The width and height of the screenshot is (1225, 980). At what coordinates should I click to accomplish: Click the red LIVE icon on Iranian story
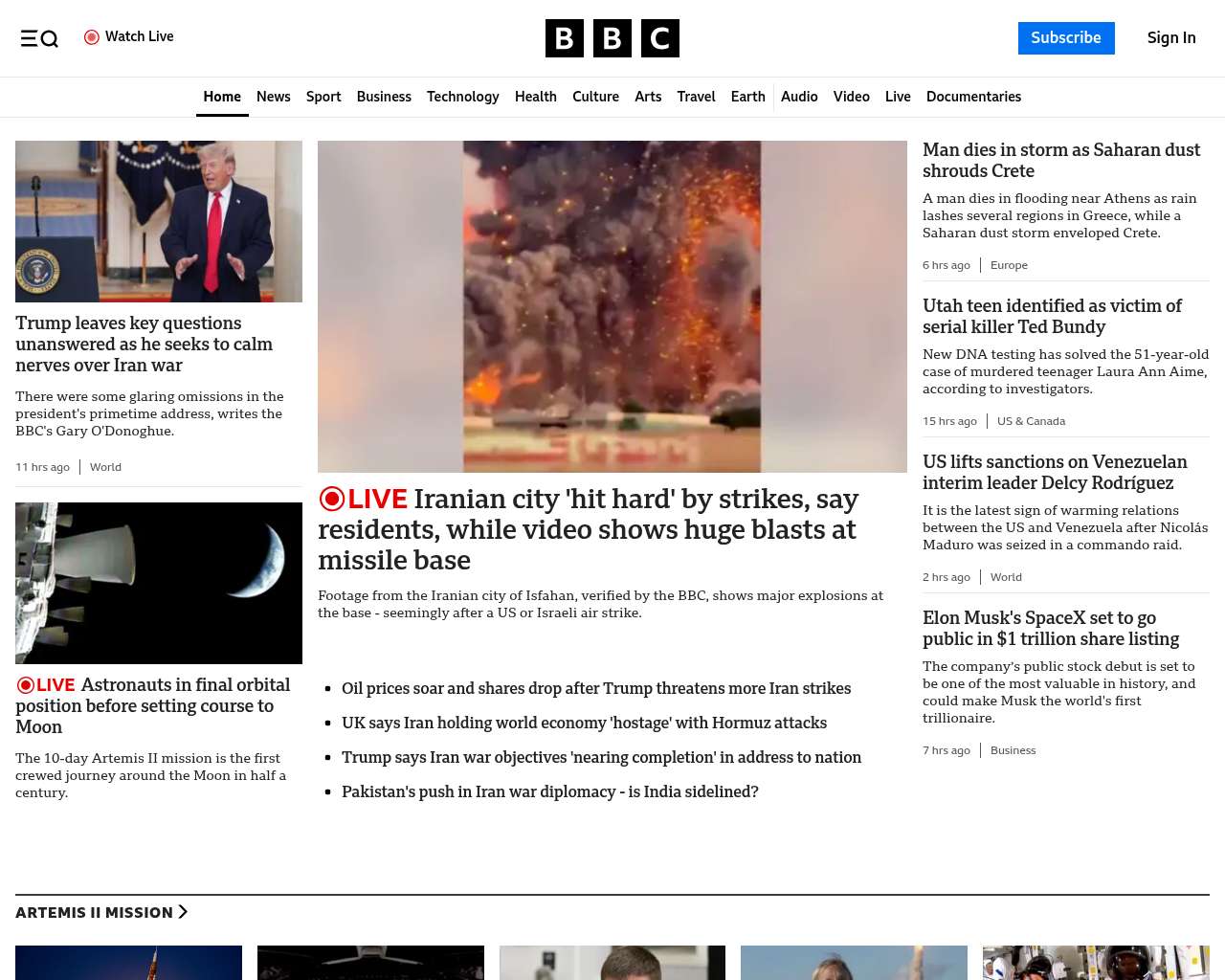[332, 499]
